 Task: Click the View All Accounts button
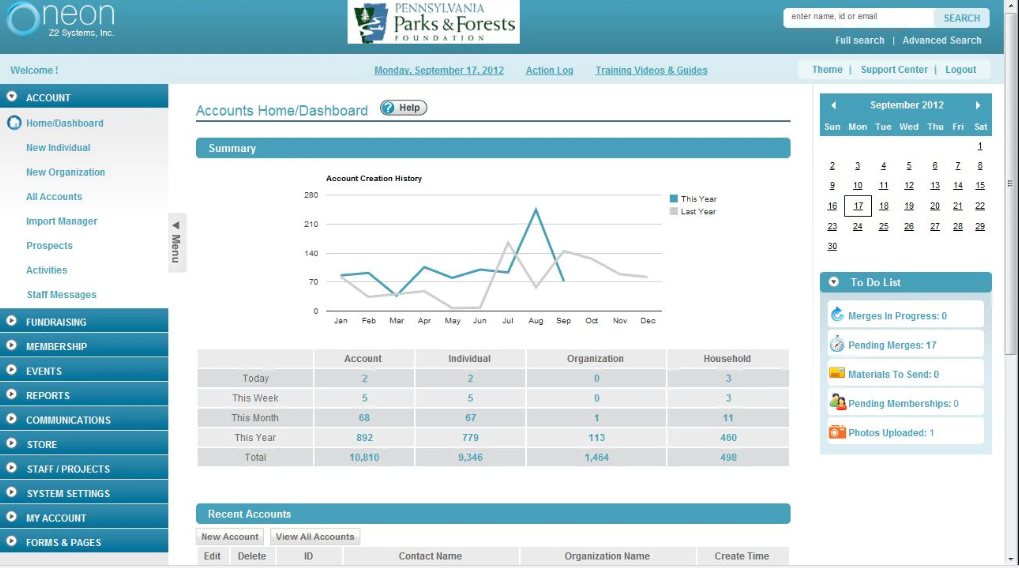click(x=315, y=537)
